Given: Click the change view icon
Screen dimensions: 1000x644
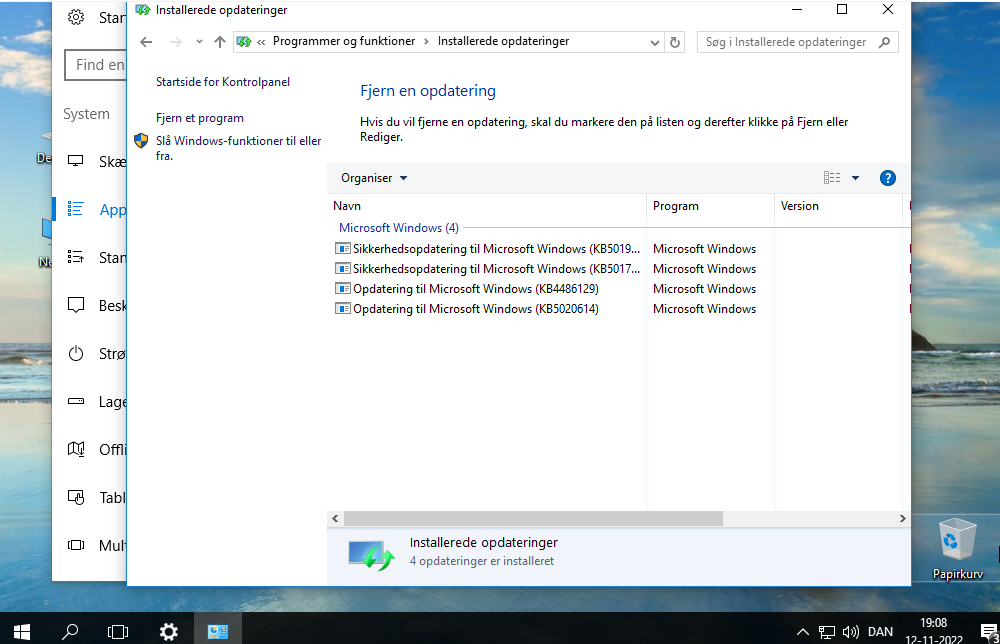Looking at the screenshot, I should (832, 178).
